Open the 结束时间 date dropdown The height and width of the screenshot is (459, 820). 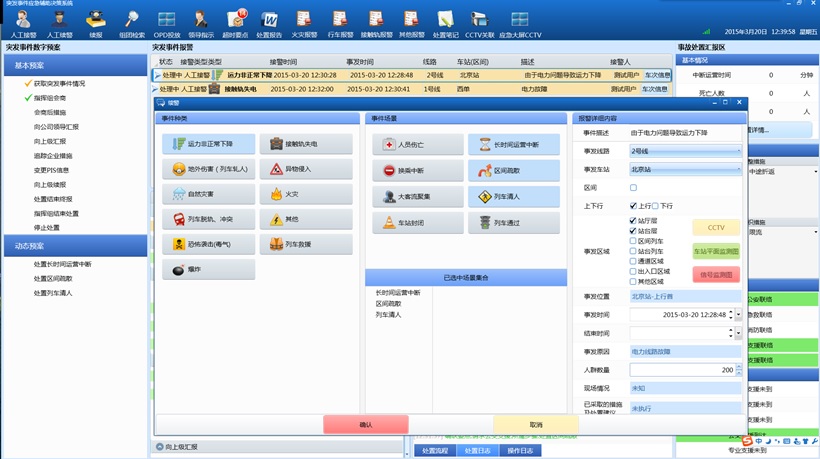[x=738, y=333]
